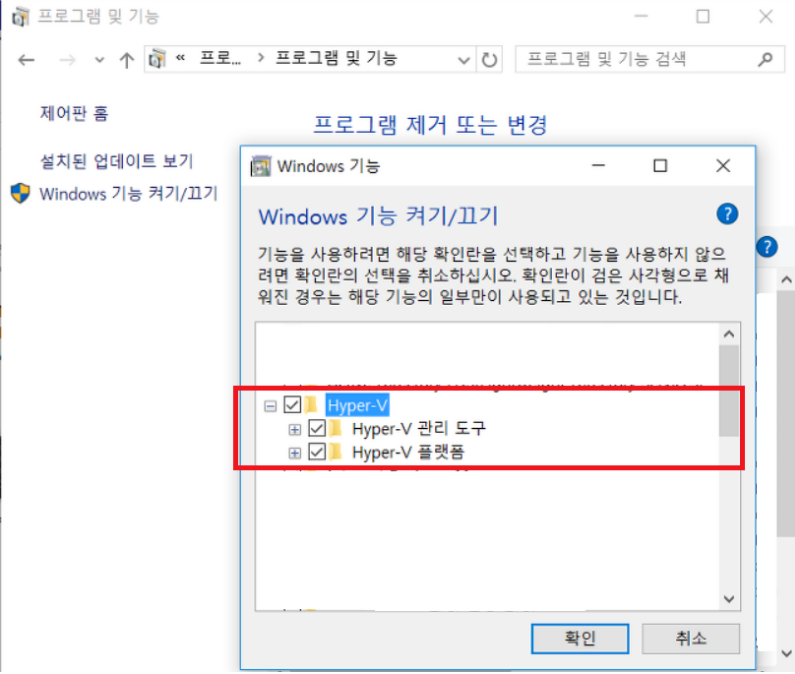Expand the Hyper-V 플랫폼 node
Screen dimensions: 795x674
[x=295, y=452]
